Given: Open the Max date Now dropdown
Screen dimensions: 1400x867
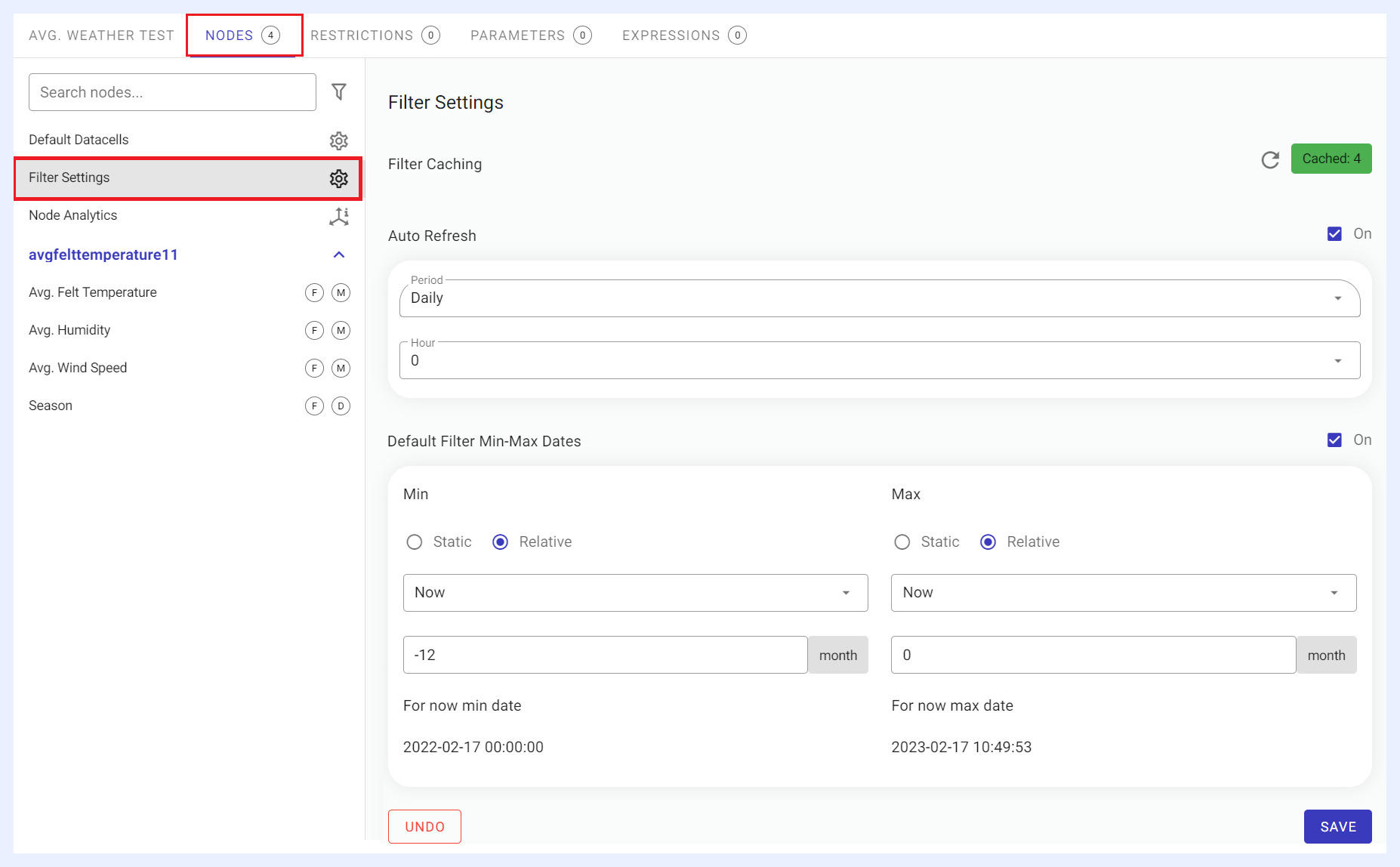Looking at the screenshot, I should coord(1124,593).
